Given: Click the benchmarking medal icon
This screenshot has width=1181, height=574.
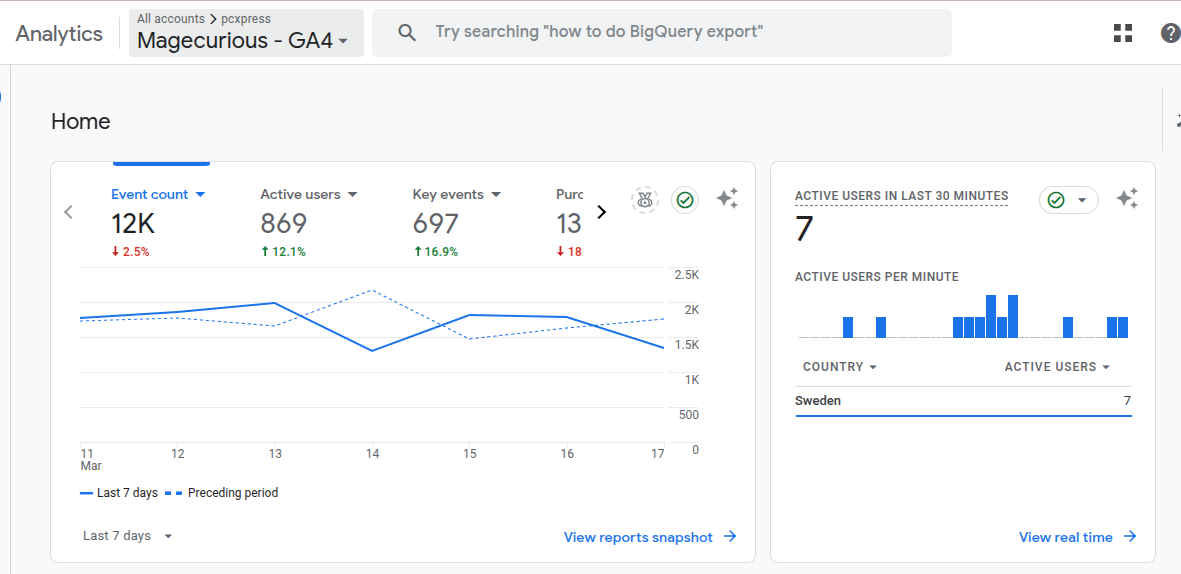Looking at the screenshot, I should click(645, 200).
